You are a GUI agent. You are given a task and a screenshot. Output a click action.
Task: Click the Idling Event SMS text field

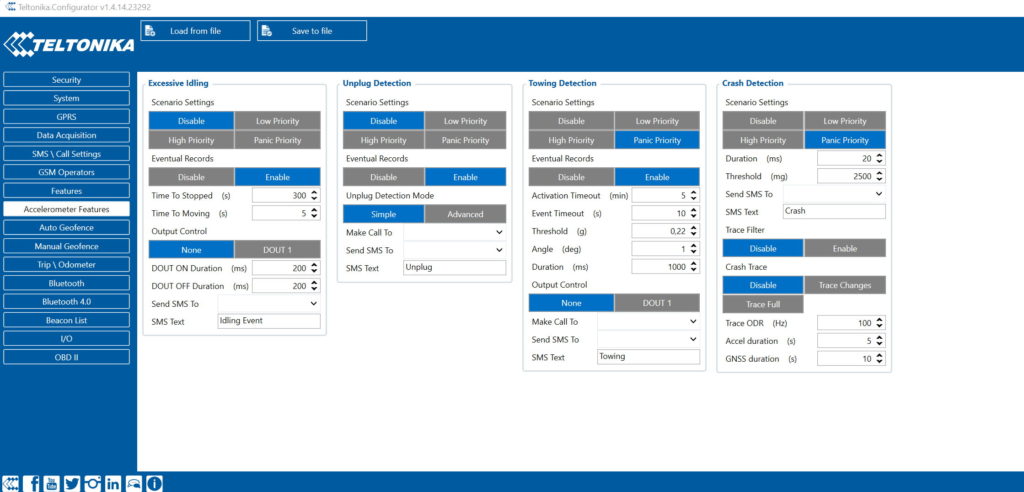pyautogui.click(x=269, y=321)
